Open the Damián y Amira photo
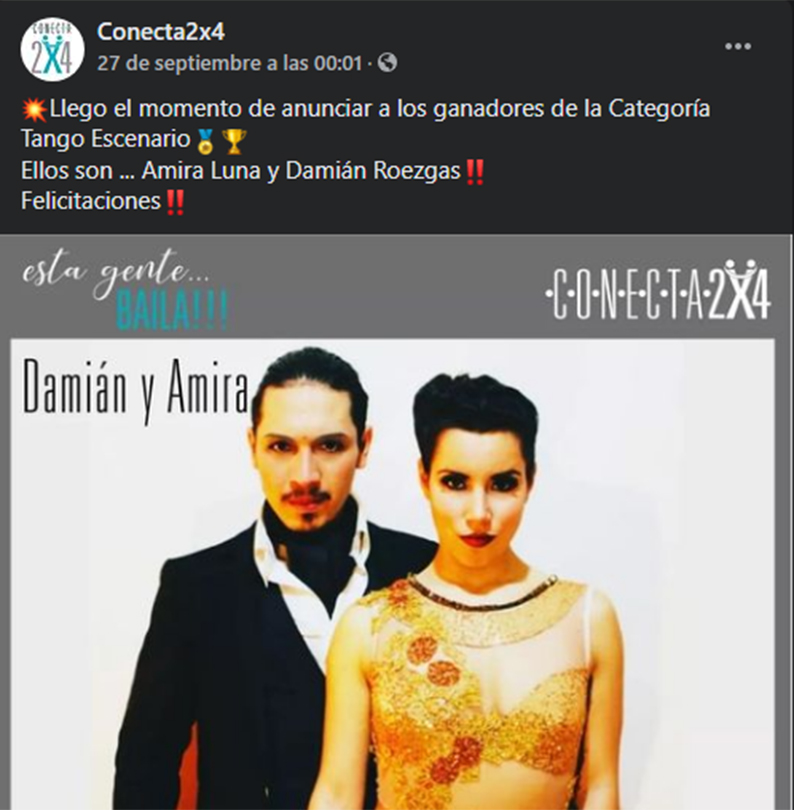The height and width of the screenshot is (810, 794). (x=393, y=573)
